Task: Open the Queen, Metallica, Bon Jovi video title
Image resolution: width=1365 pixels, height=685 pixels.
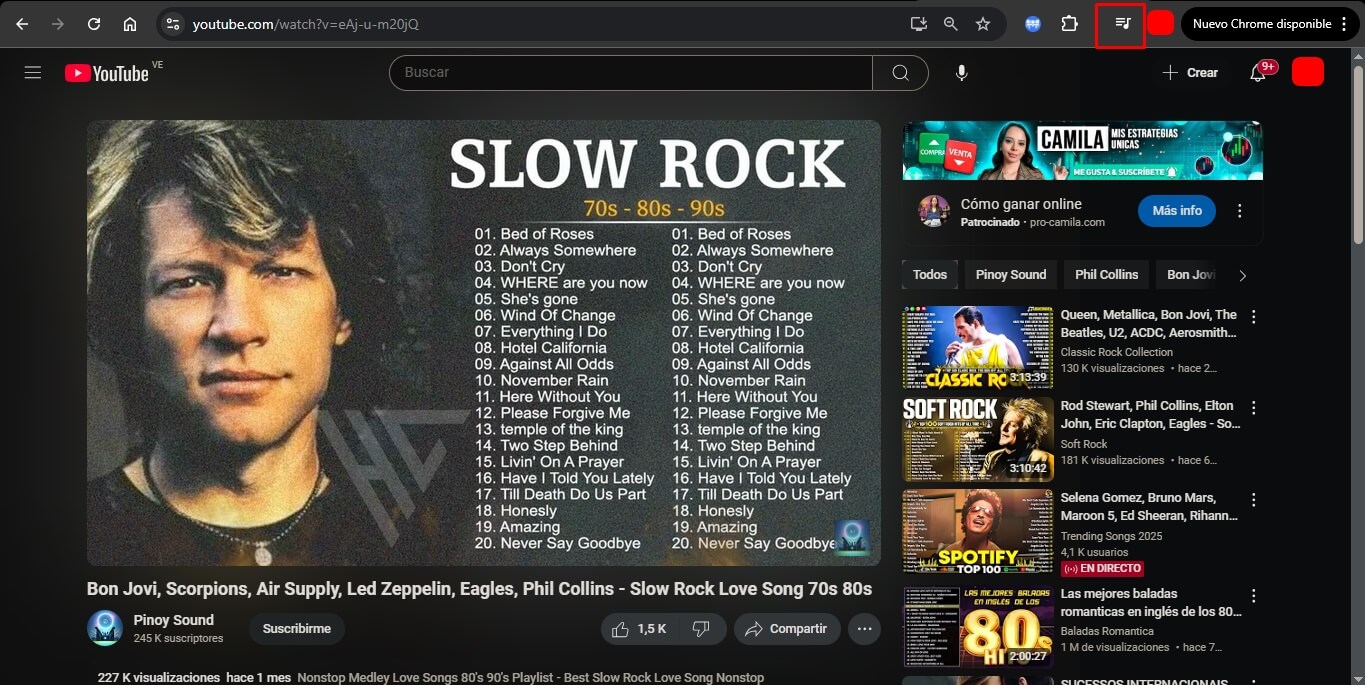Action: click(x=1149, y=324)
